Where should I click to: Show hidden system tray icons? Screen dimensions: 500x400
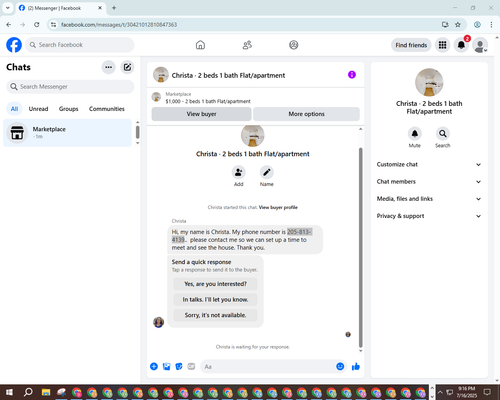pyautogui.click(x=440, y=392)
